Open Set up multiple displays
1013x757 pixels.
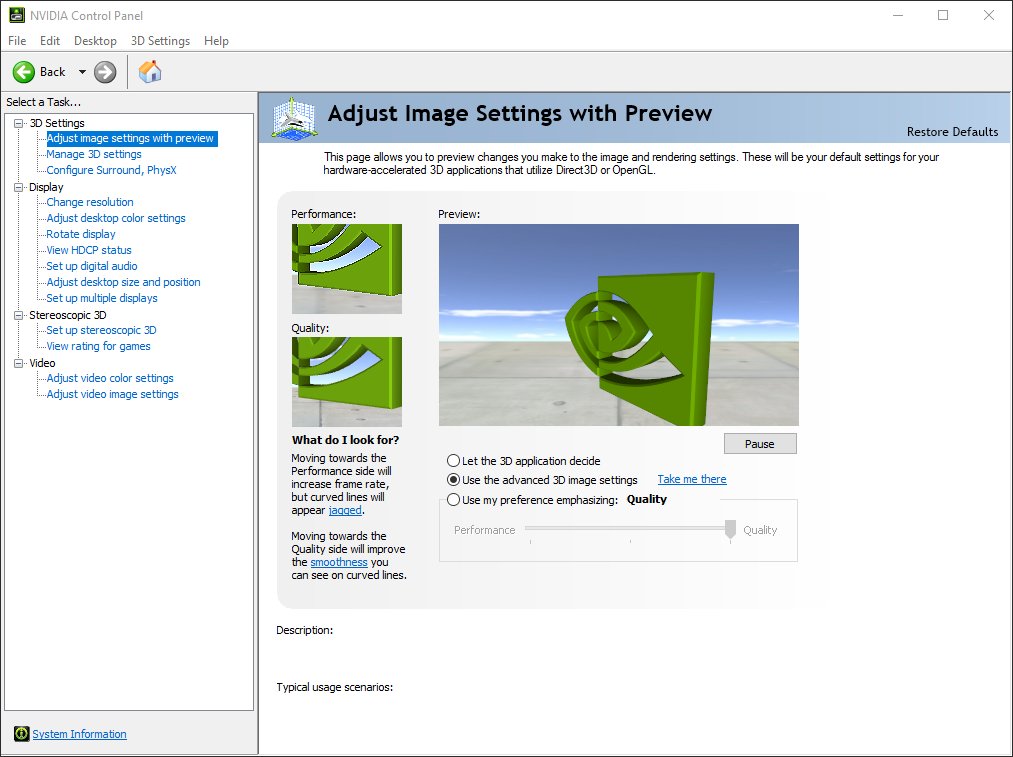pos(101,298)
